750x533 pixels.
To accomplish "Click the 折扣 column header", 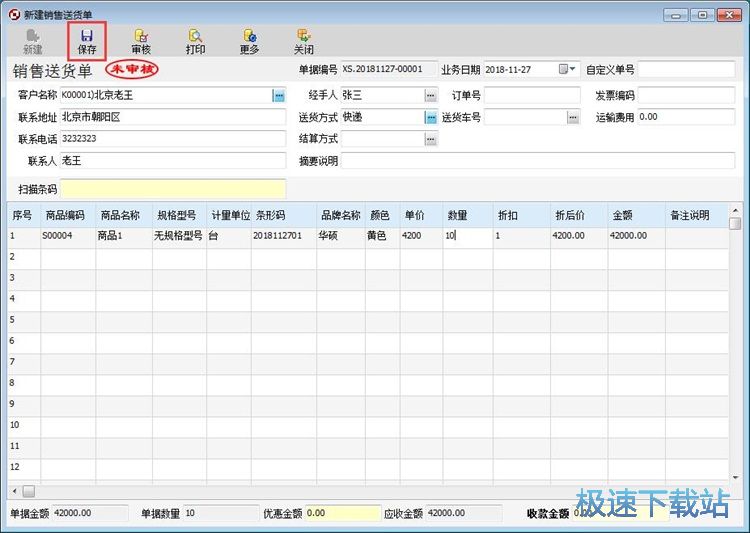I will pyautogui.click(x=522, y=215).
